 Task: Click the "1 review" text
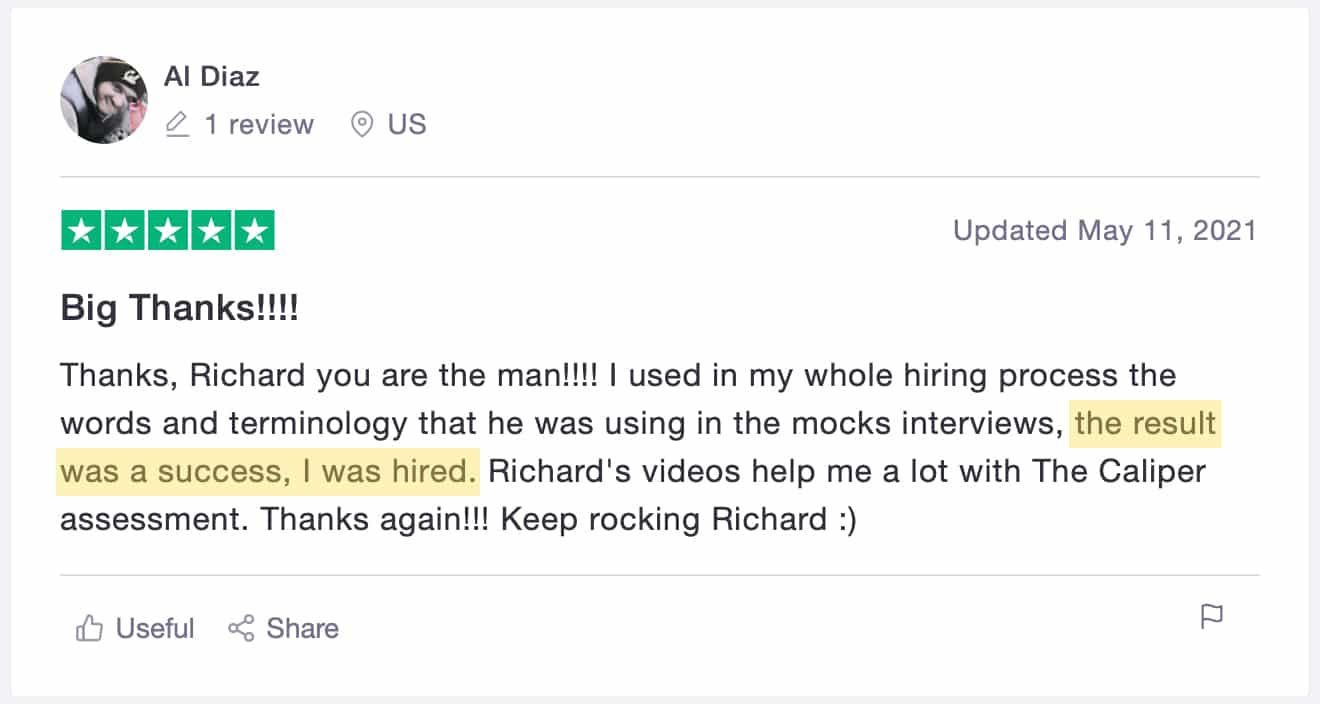point(259,125)
